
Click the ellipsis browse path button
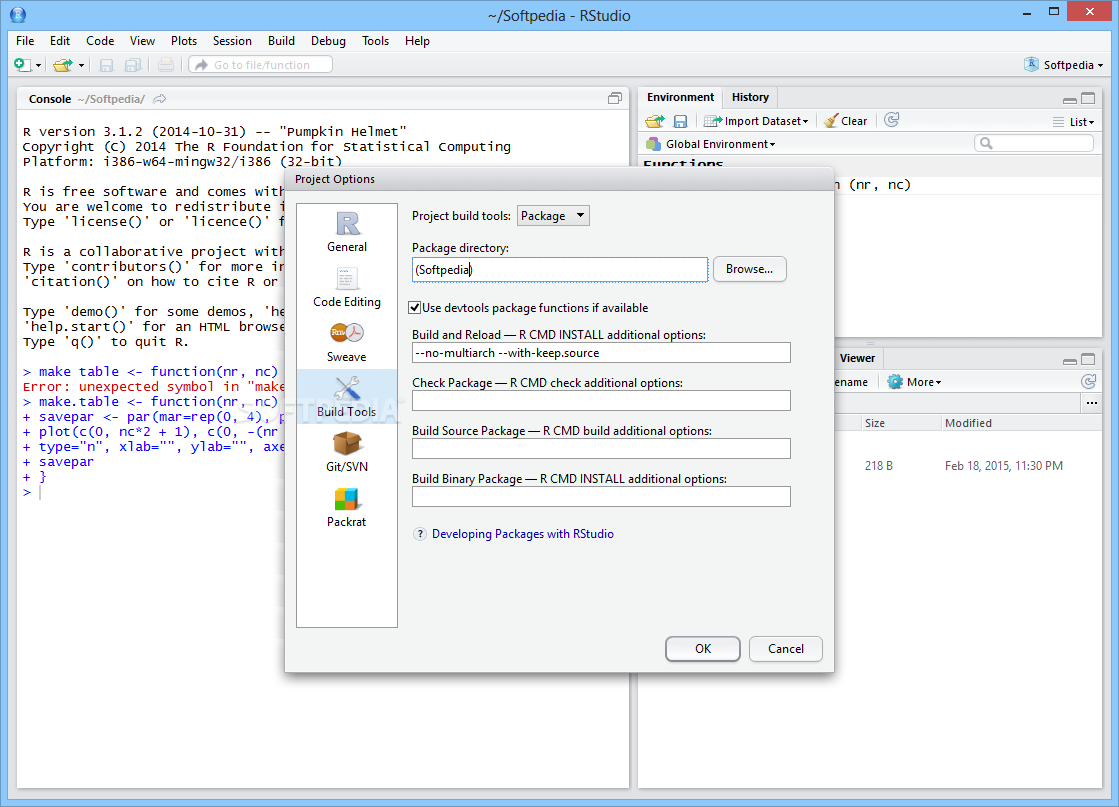1092,403
